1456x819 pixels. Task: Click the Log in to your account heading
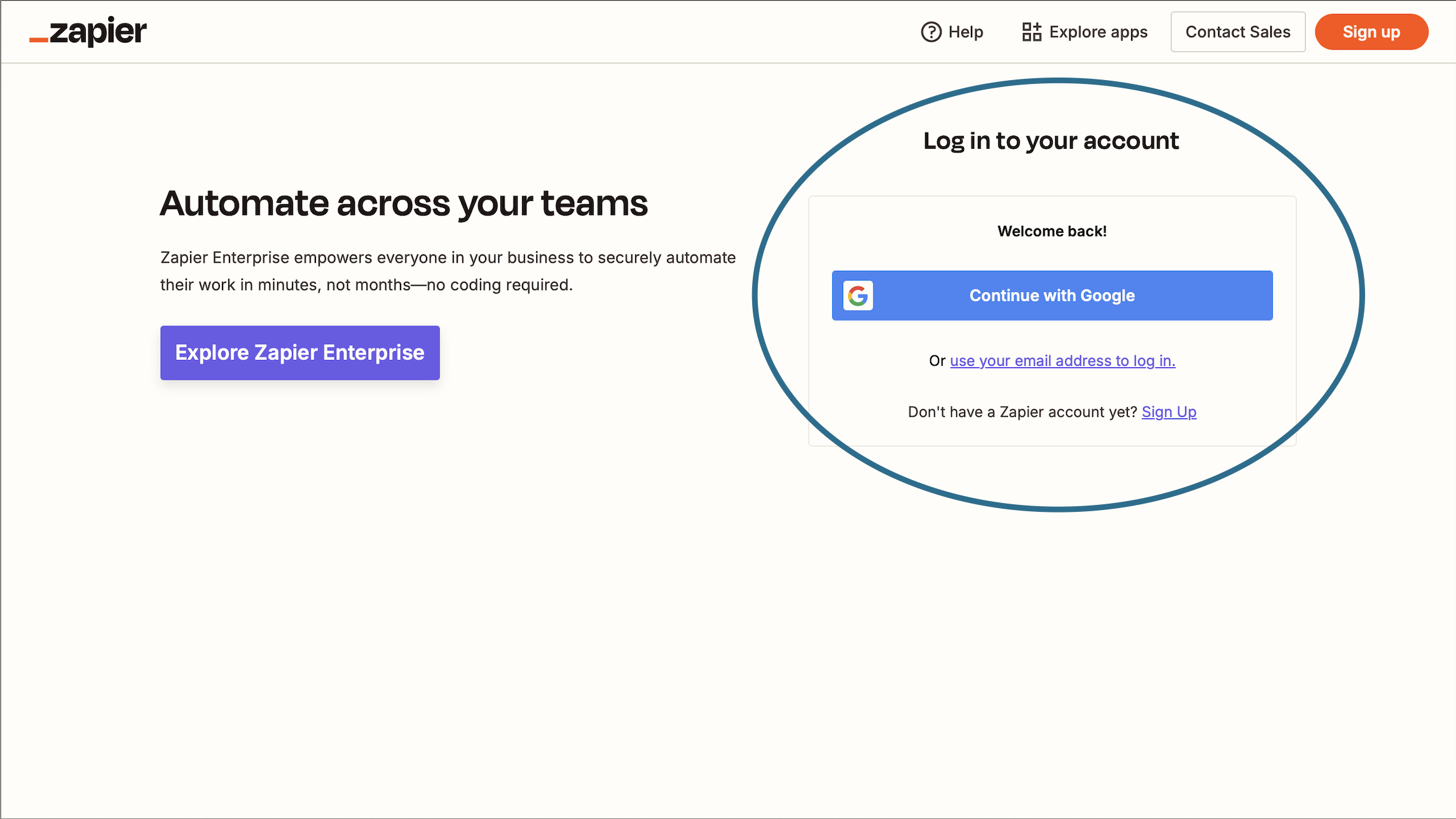pos(1050,141)
